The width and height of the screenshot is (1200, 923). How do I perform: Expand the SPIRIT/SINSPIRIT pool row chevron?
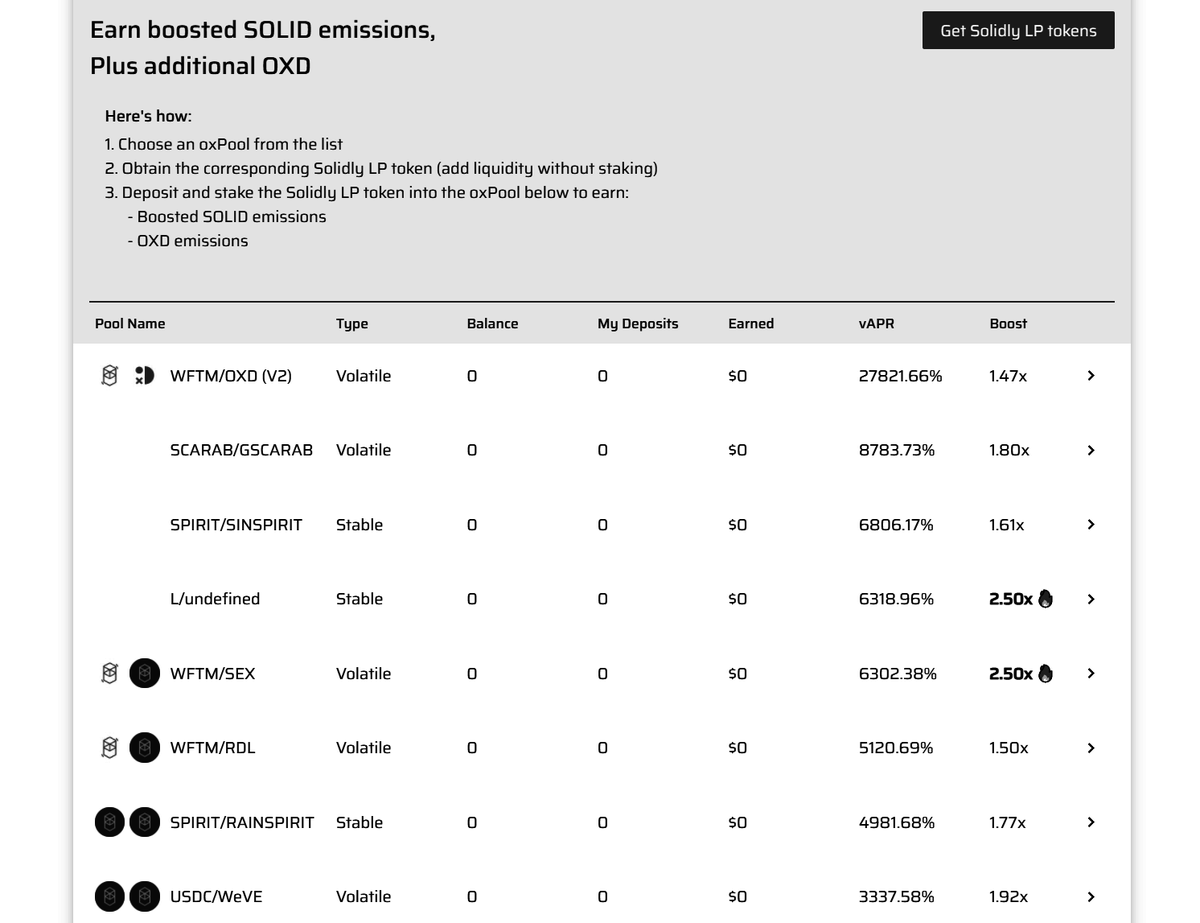pyautogui.click(x=1091, y=524)
